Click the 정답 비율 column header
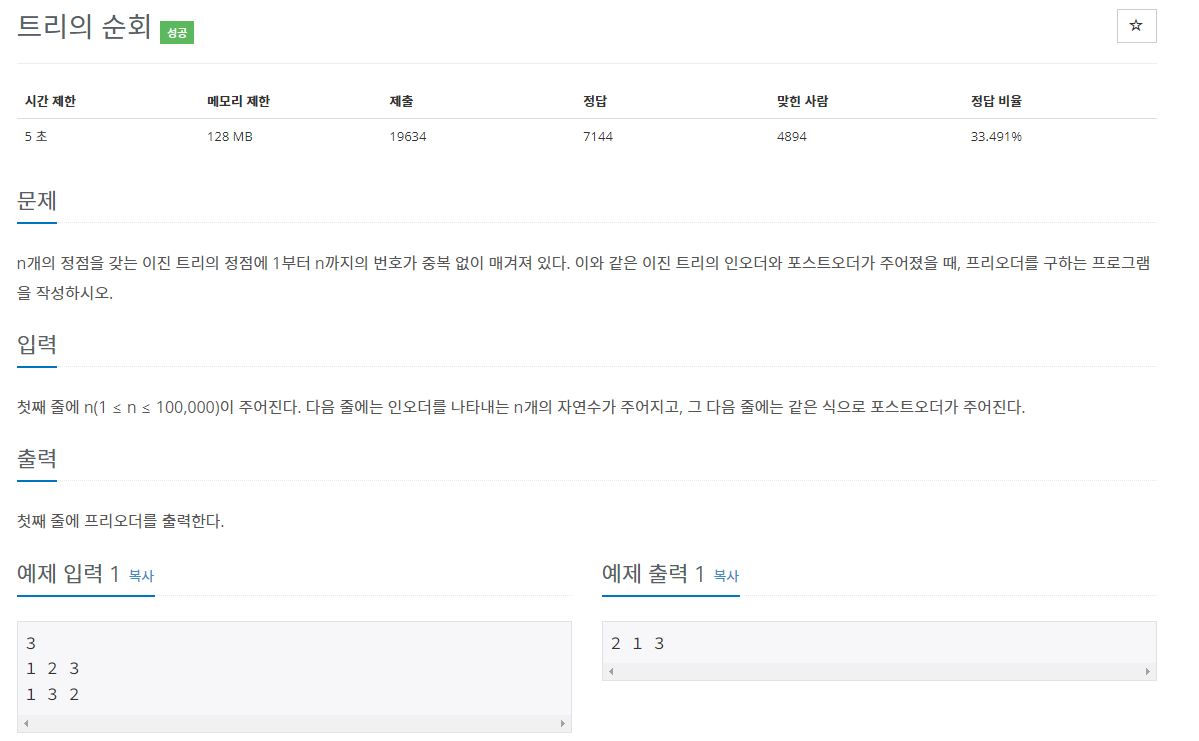The image size is (1199, 741). [x=996, y=101]
